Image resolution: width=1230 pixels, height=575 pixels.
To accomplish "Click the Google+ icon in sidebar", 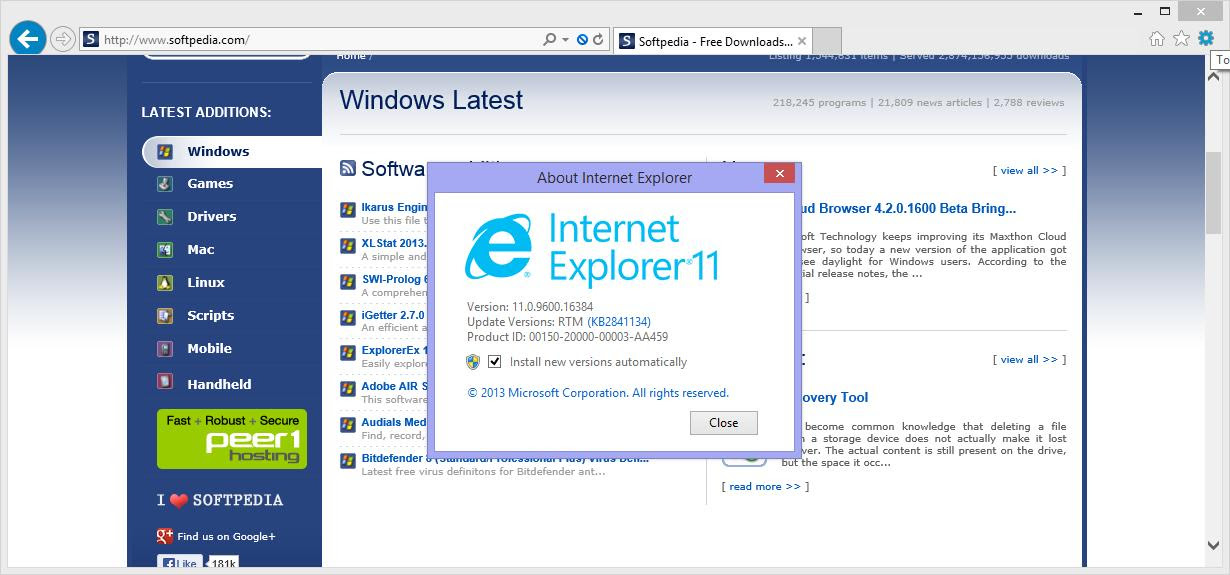I will [x=165, y=536].
